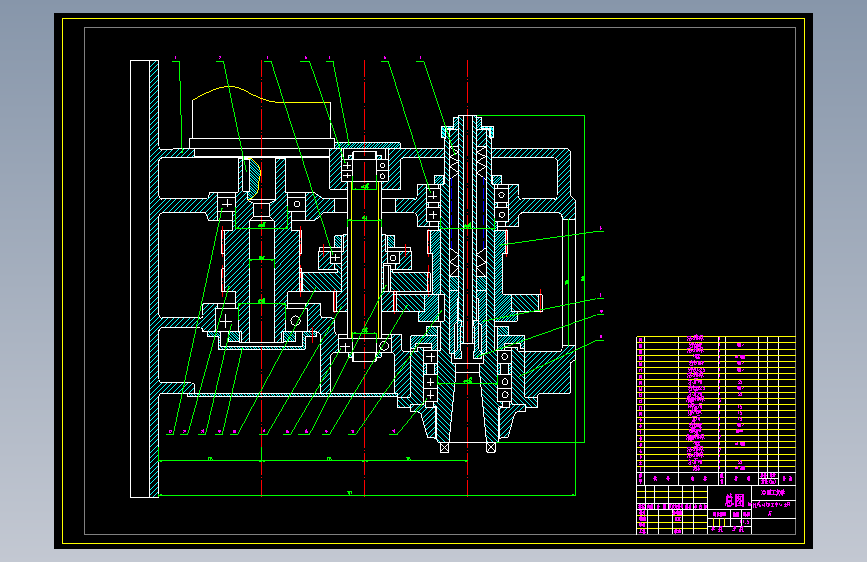Select the white mounting plate at far left
867x562 pixels.
click(139, 279)
